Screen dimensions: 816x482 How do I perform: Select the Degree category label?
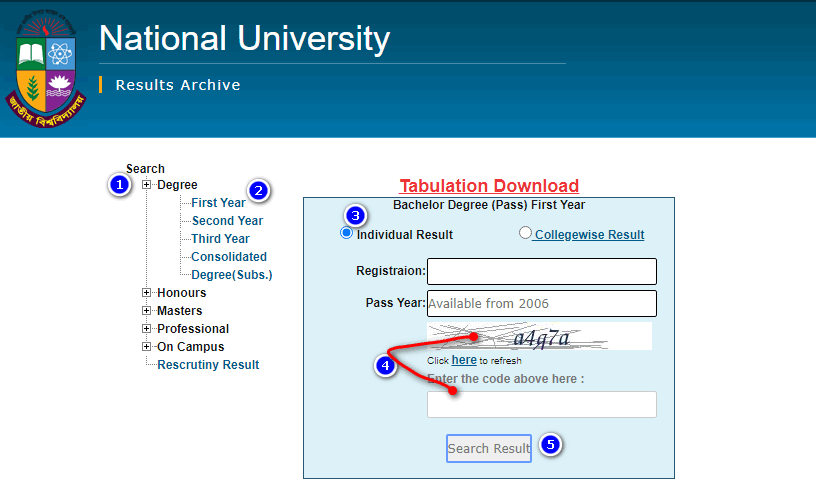click(177, 185)
